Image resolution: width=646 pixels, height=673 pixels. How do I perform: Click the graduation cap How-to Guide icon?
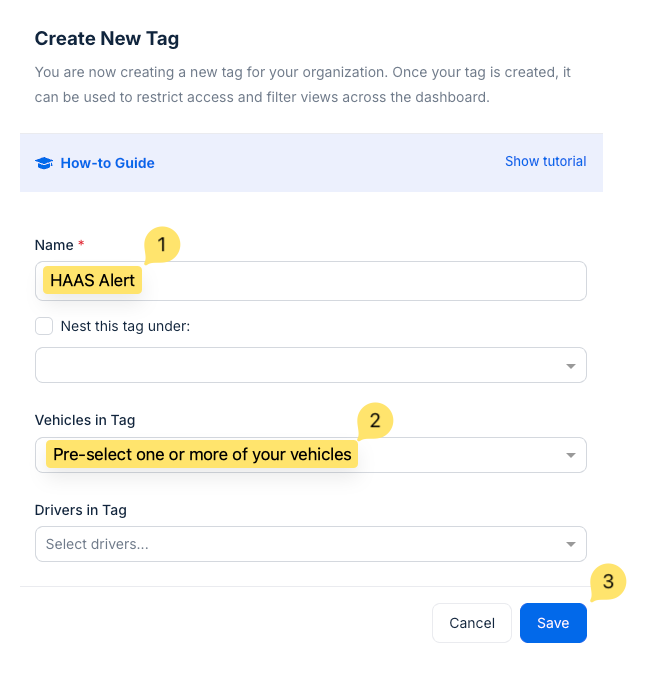tap(44, 163)
